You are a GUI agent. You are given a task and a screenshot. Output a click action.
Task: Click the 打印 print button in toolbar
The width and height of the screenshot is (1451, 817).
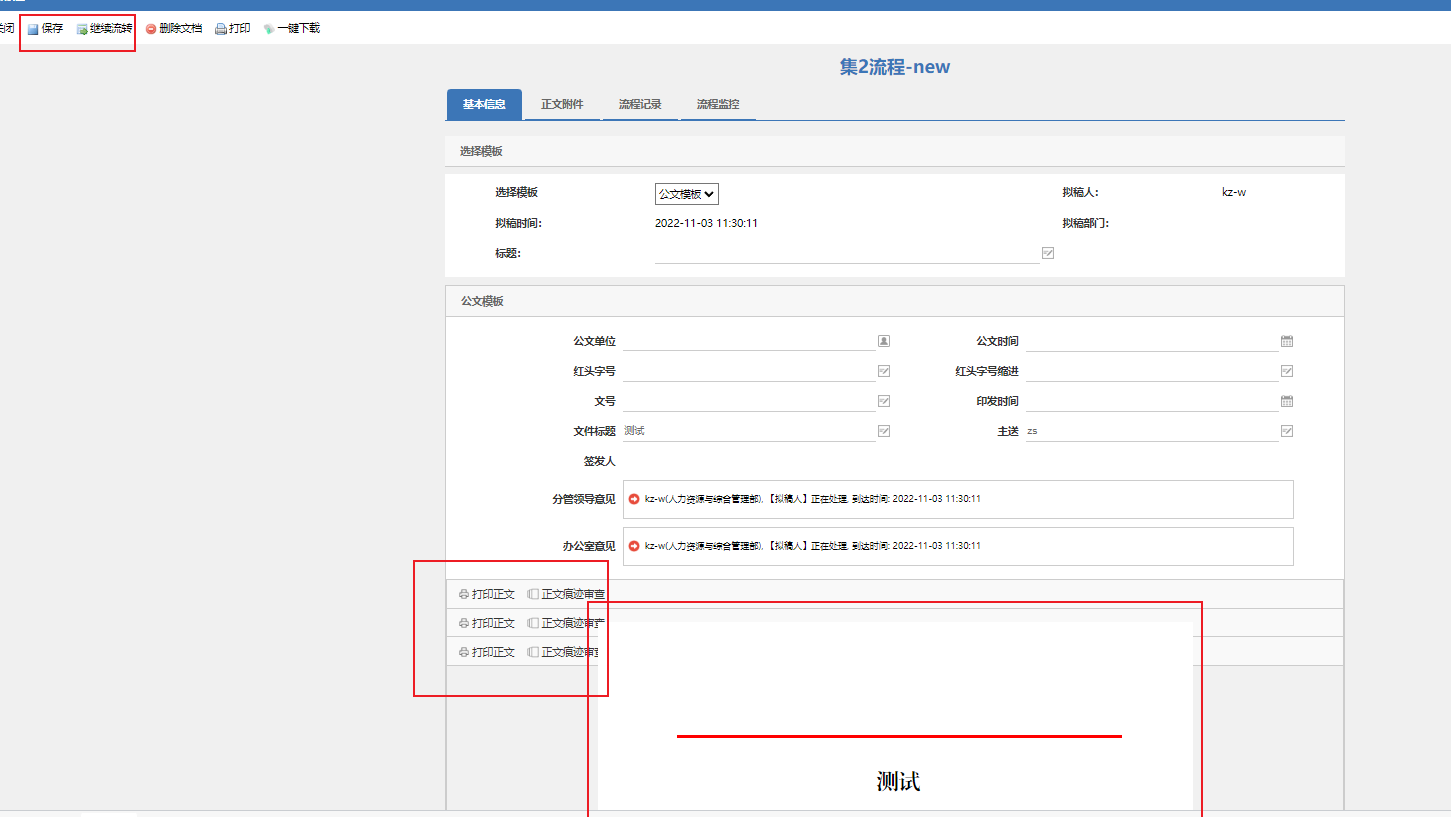233,29
